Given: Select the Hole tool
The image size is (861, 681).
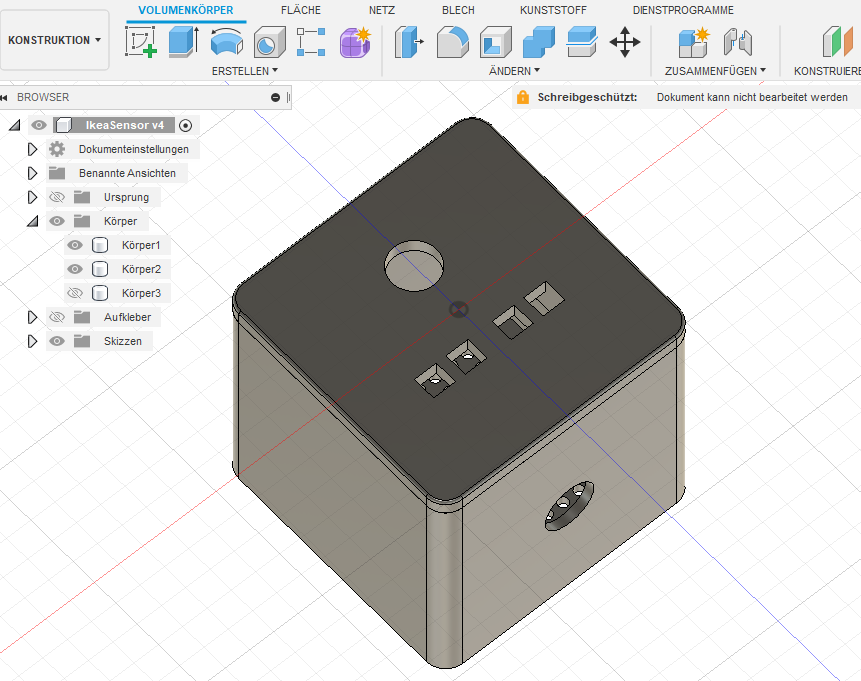Looking at the screenshot, I should click(270, 42).
